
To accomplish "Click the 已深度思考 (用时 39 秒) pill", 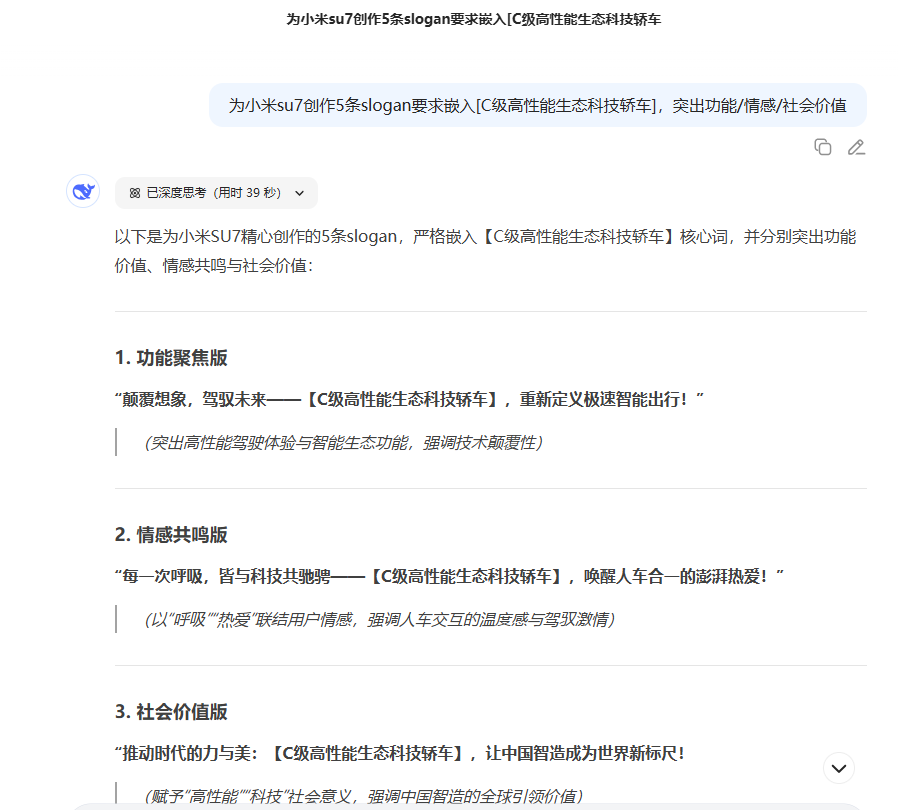I will [215, 192].
